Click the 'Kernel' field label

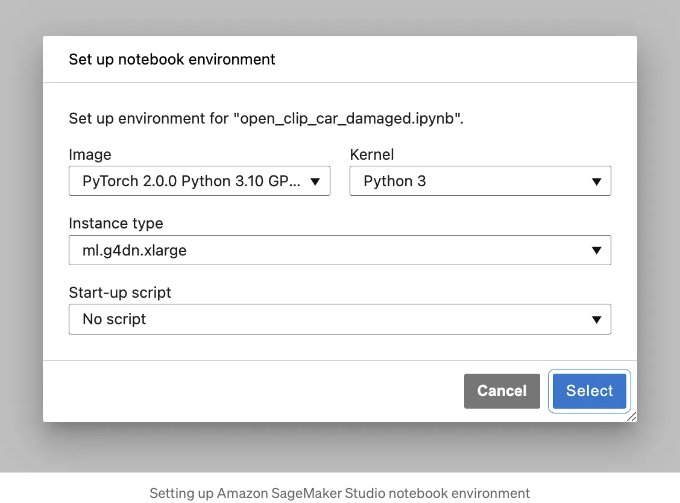(x=372, y=155)
